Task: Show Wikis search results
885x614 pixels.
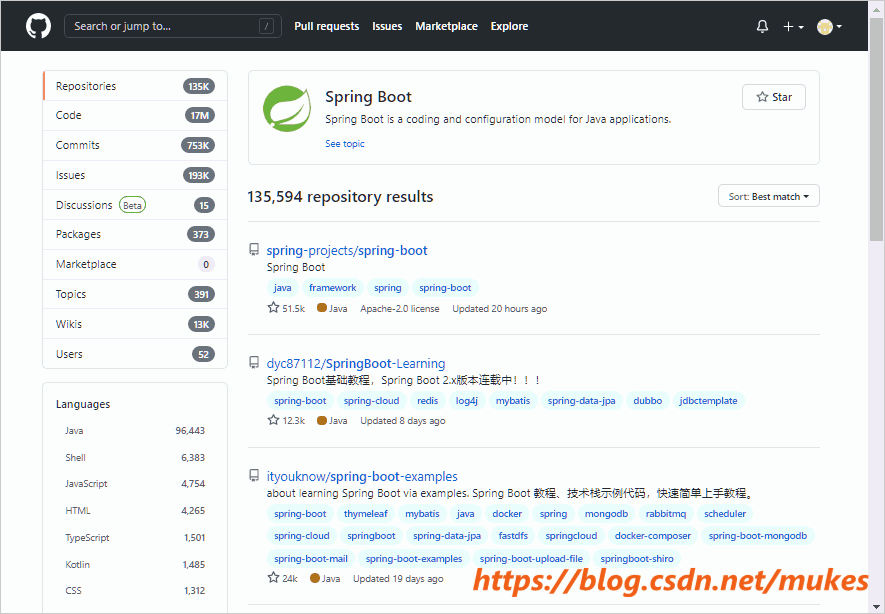Action: (135, 324)
